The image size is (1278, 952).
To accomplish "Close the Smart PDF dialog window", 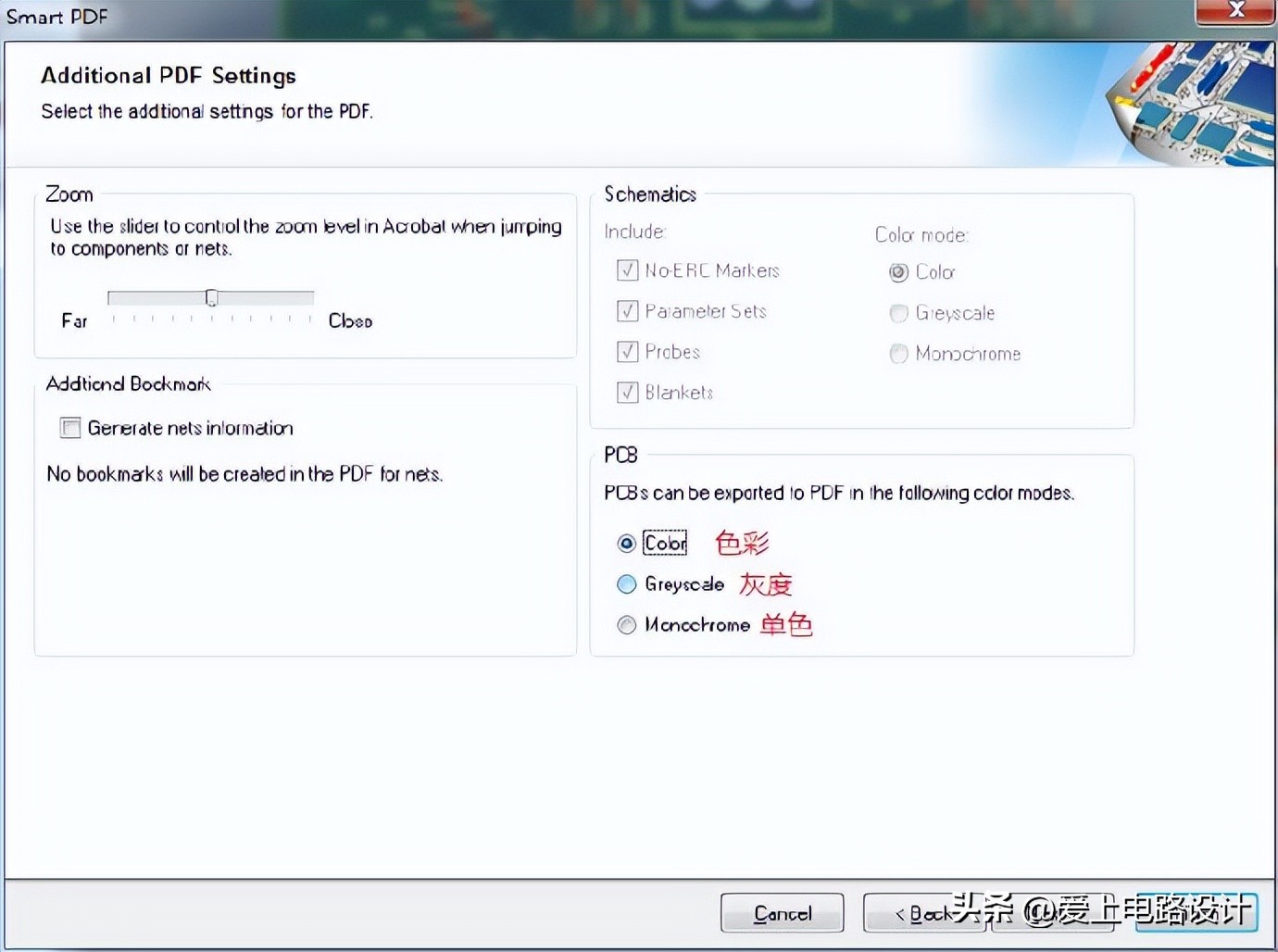I will click(x=1235, y=10).
